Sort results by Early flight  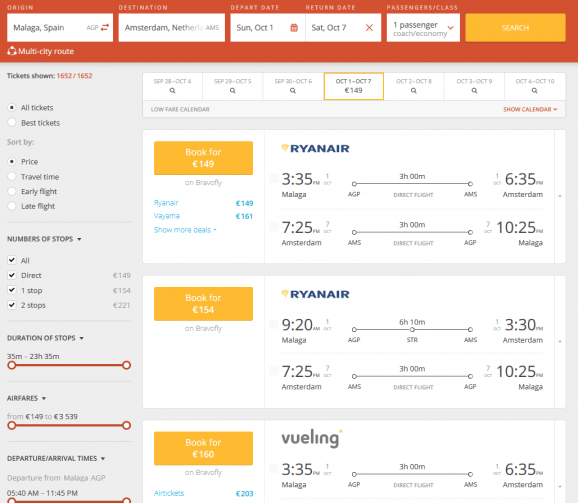[12, 191]
